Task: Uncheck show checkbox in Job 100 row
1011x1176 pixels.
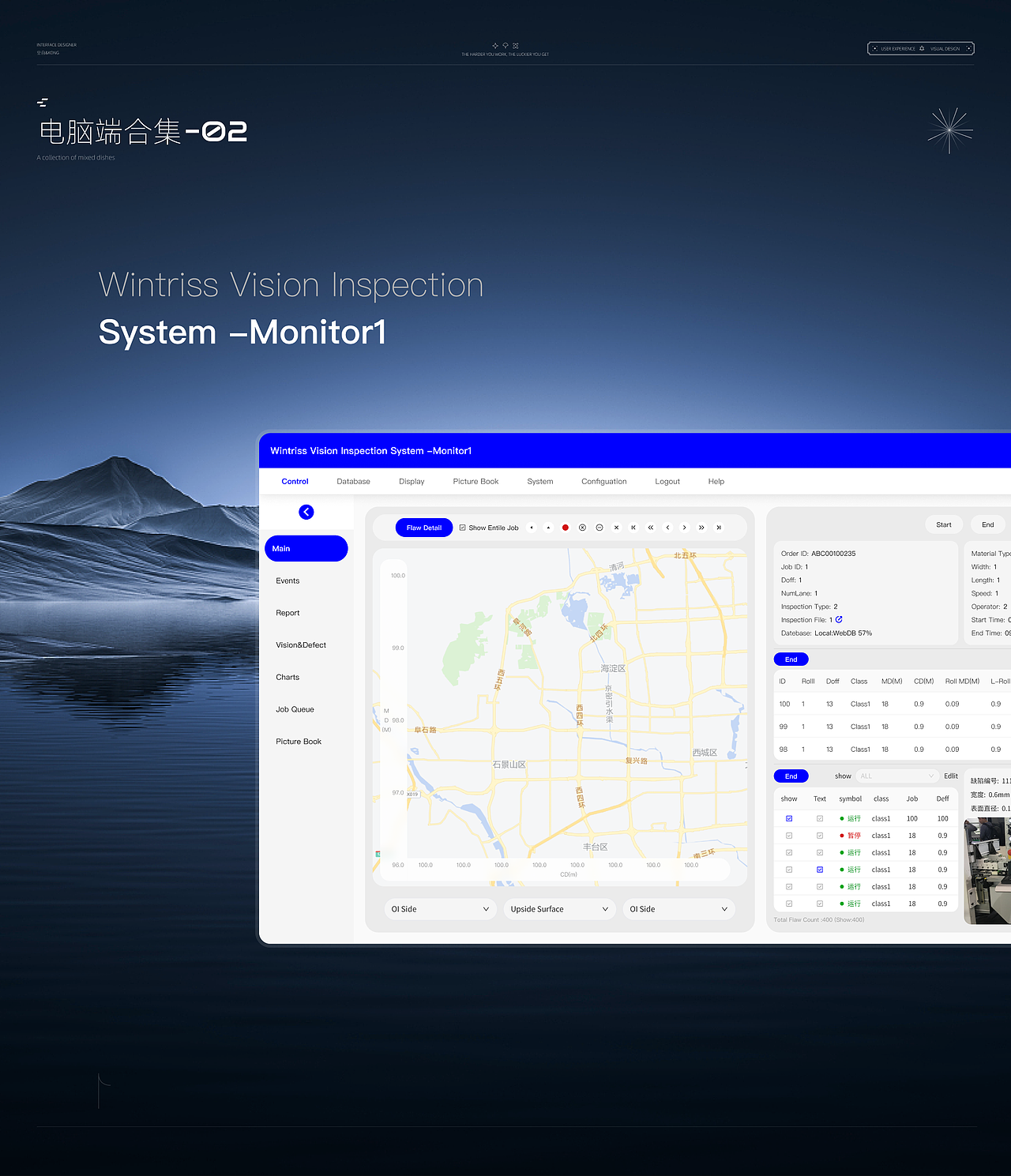Action: (x=789, y=819)
